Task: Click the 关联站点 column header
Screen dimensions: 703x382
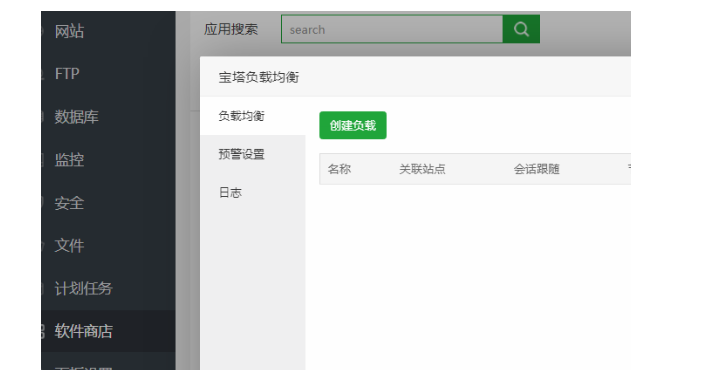Action: point(422,169)
